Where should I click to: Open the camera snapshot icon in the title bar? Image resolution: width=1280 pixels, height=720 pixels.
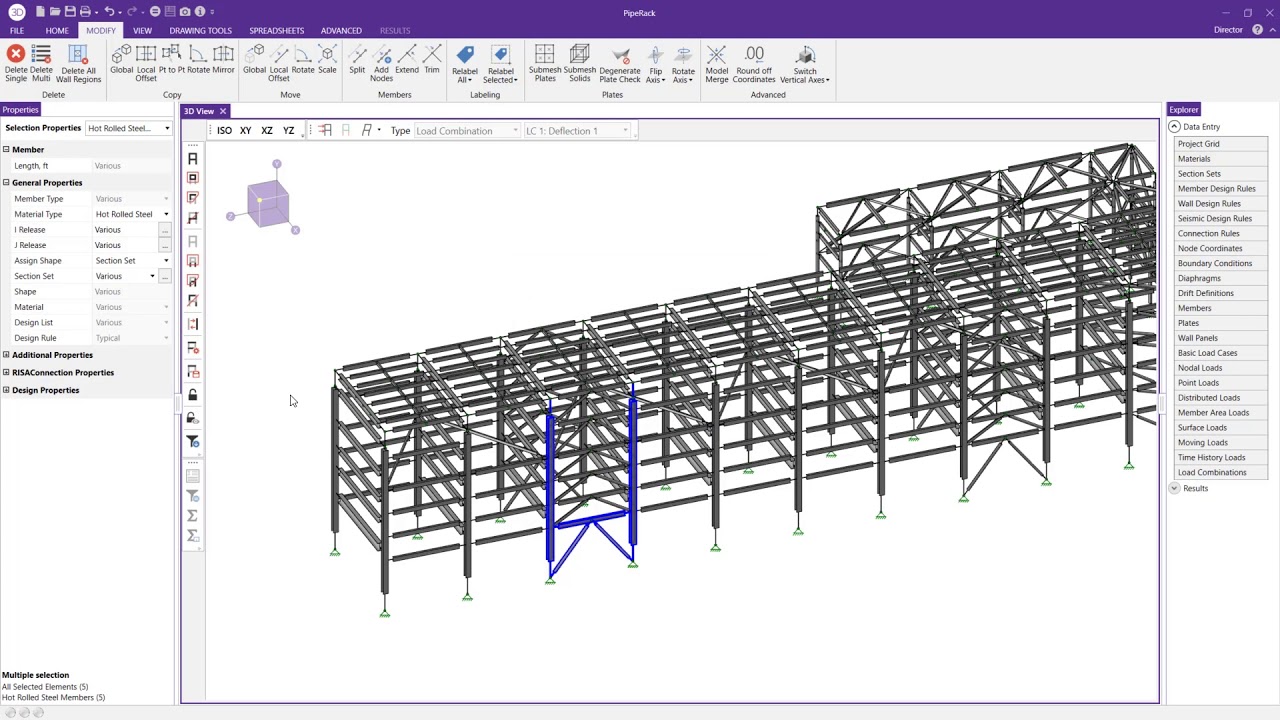click(185, 12)
